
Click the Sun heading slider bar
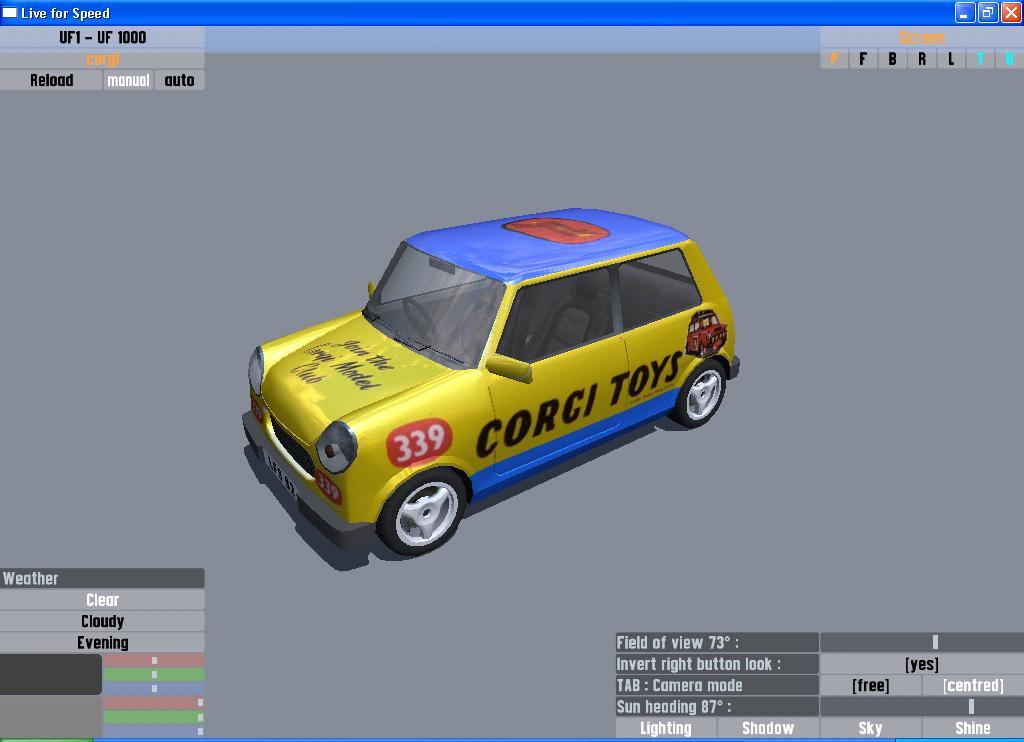pyautogui.click(x=922, y=707)
